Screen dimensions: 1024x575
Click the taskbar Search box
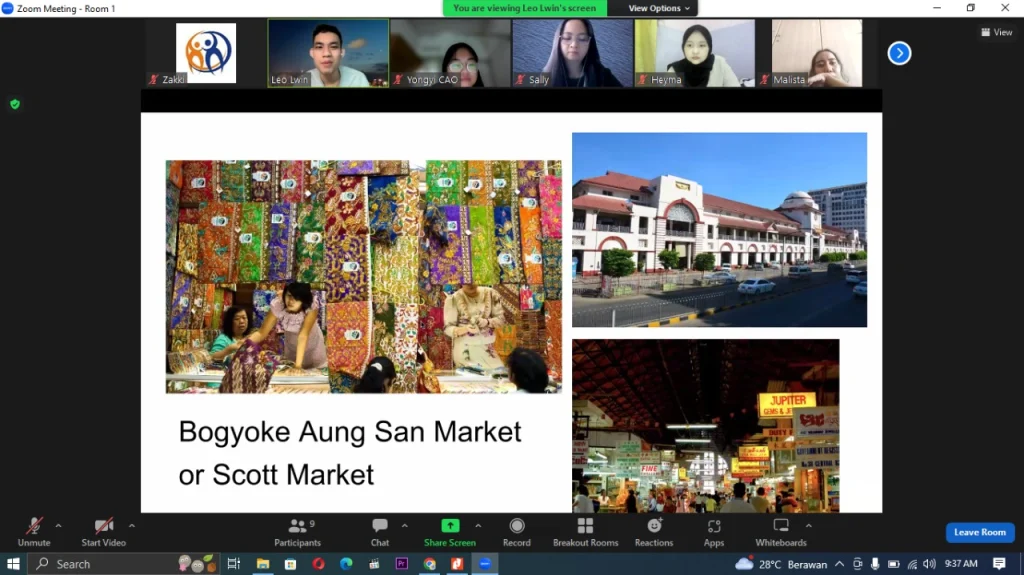pyautogui.click(x=123, y=564)
